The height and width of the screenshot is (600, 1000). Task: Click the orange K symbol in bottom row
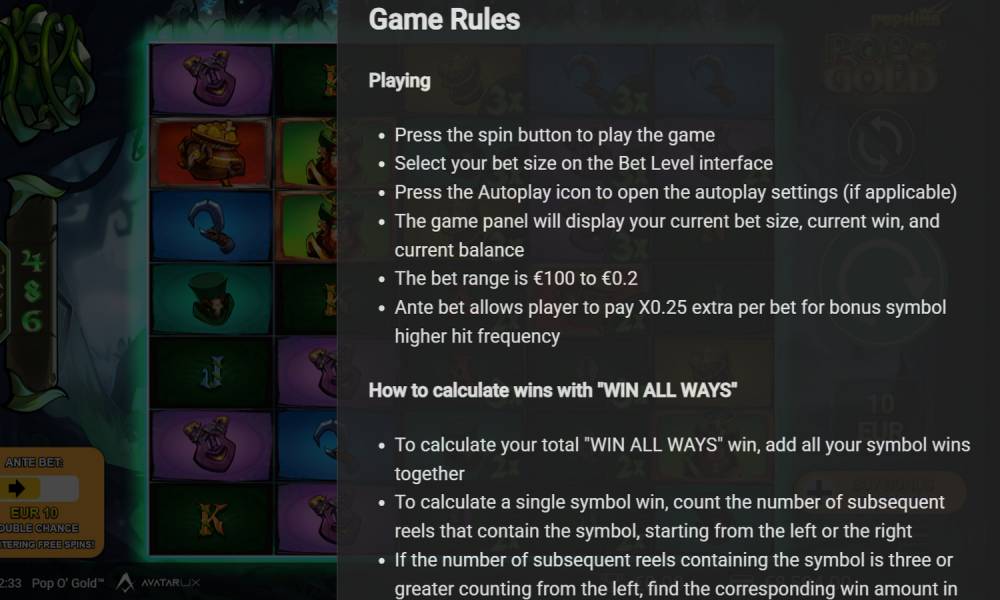pyautogui.click(x=211, y=518)
